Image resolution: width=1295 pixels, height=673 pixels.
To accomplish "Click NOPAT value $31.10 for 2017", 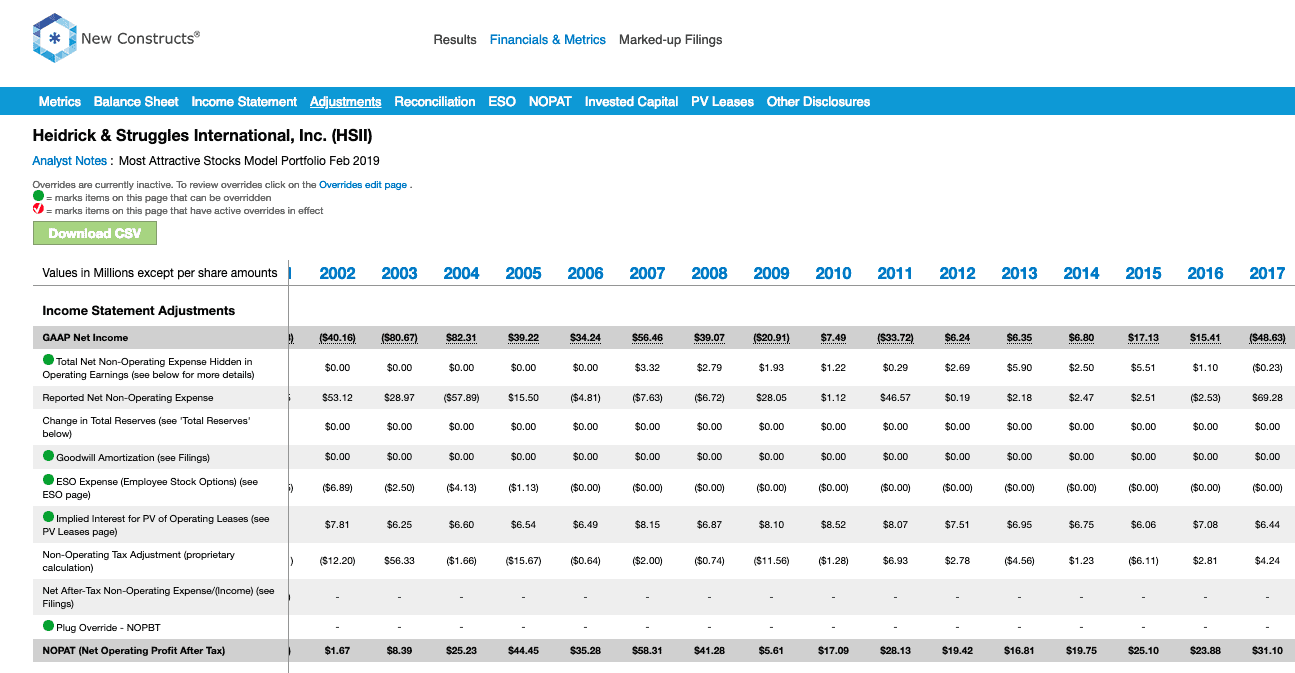I will (x=1267, y=650).
